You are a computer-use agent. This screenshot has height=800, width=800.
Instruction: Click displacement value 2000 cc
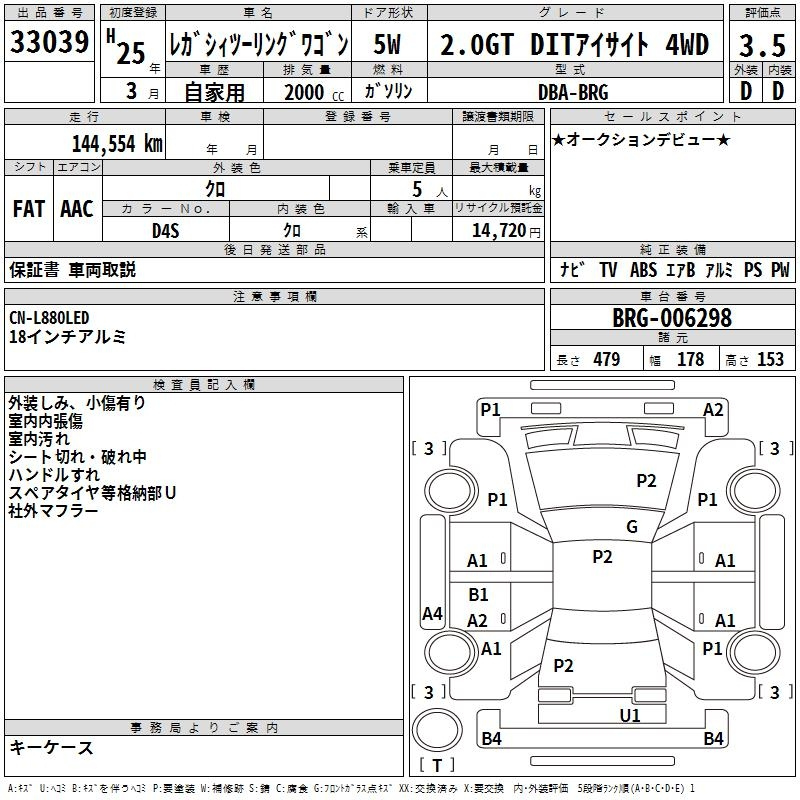[x=314, y=92]
